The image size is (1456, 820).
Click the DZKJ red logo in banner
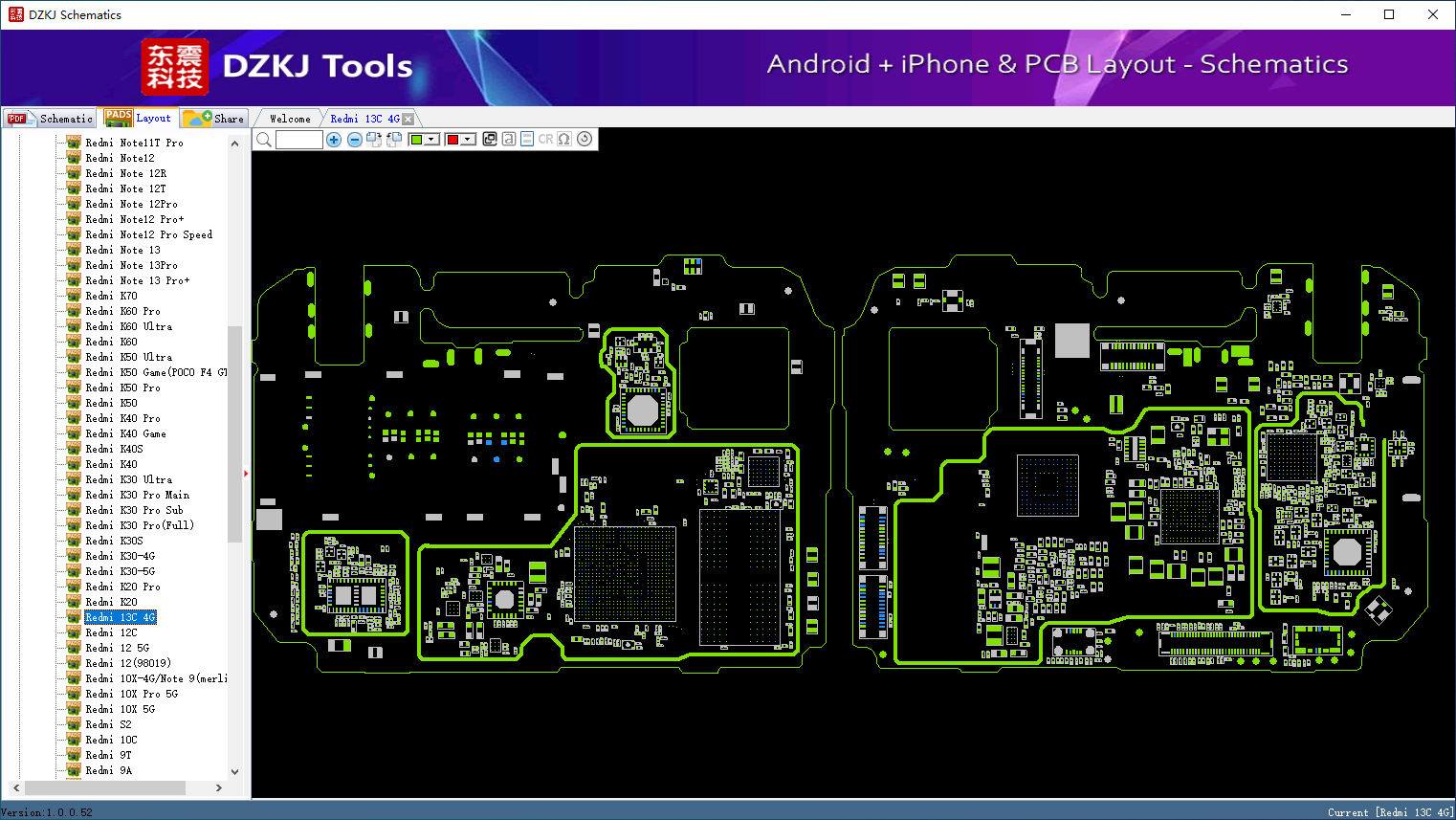174,67
